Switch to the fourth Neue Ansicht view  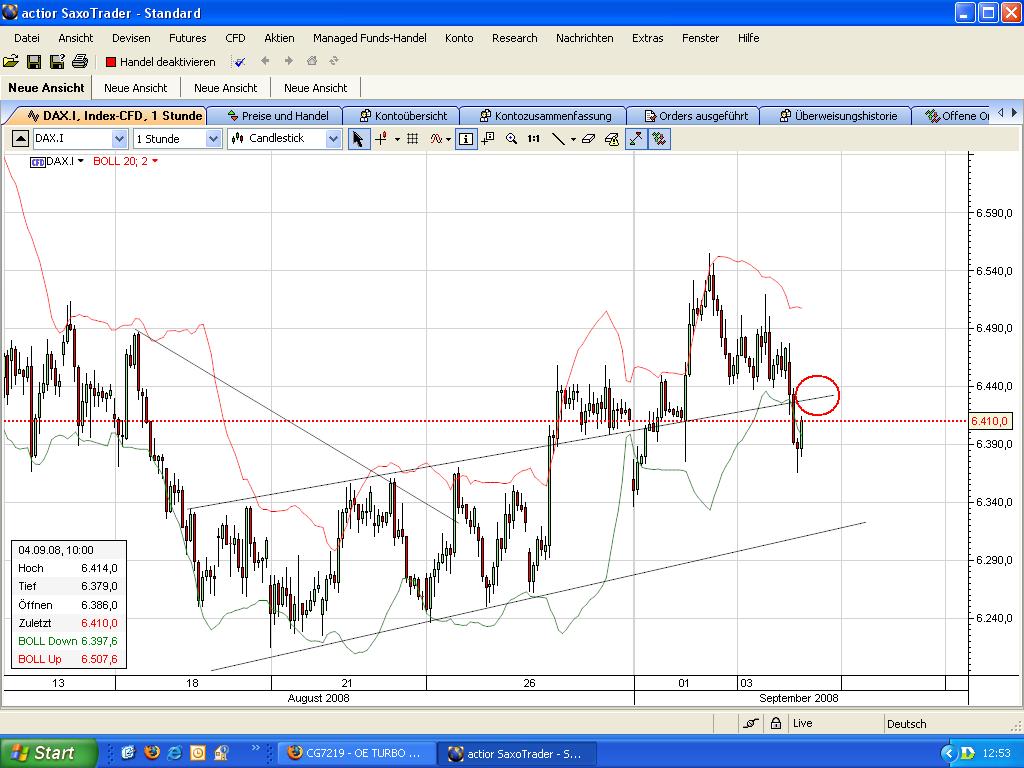315,88
